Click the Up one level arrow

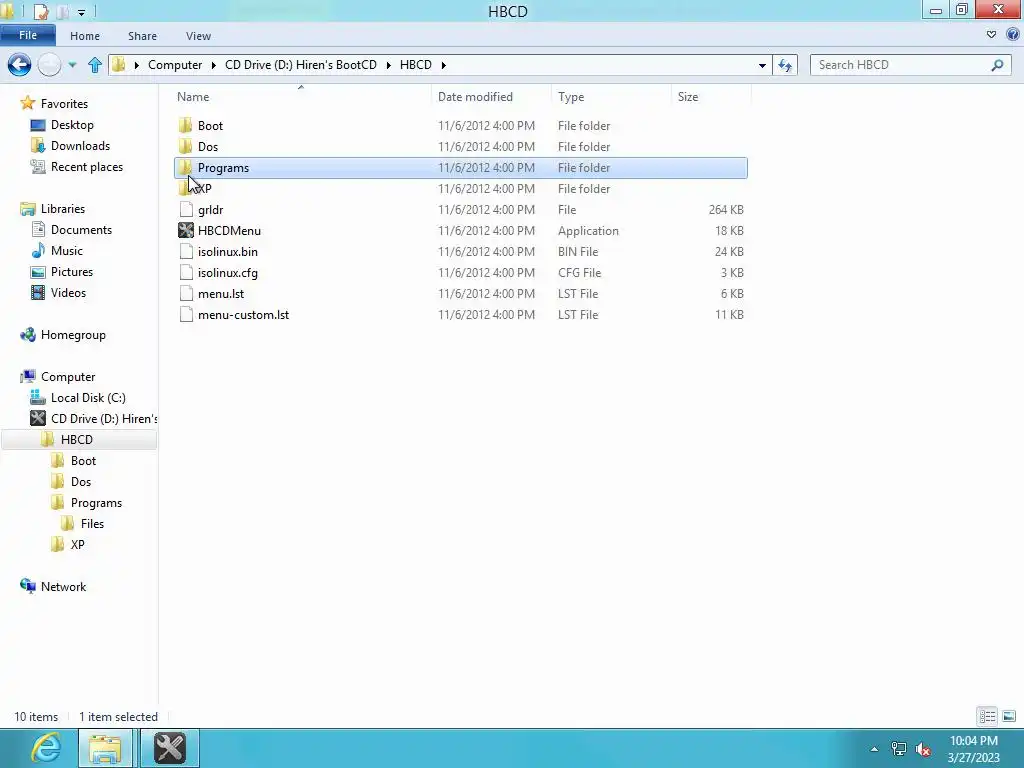coord(95,65)
